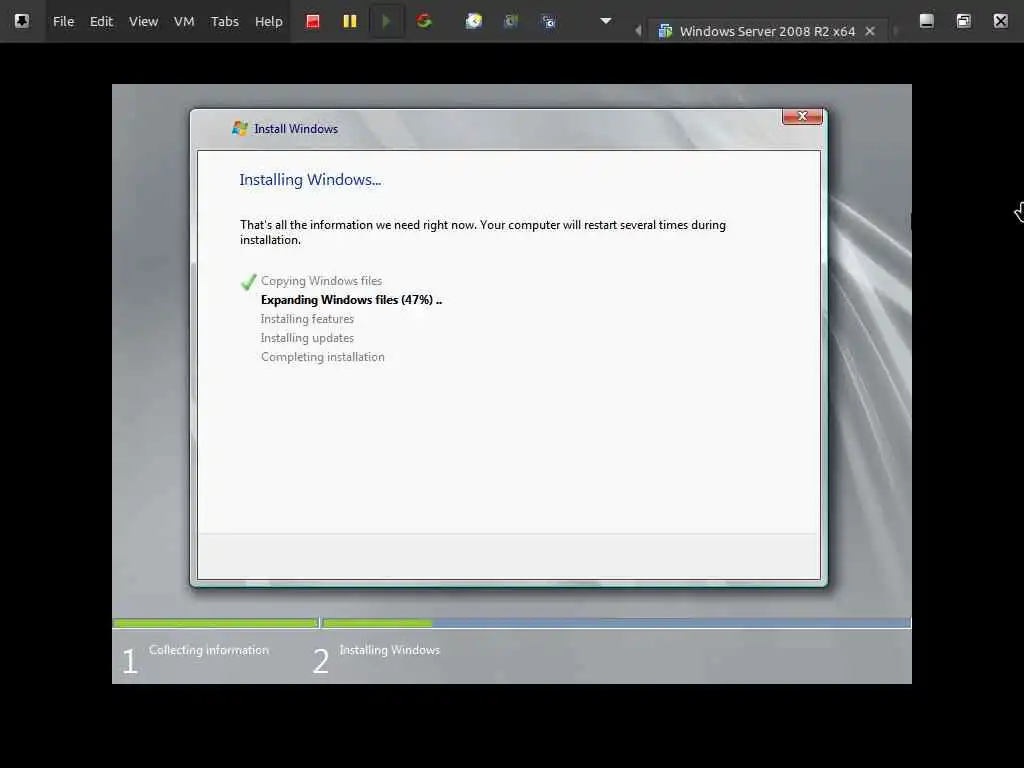
Task: Click the green play/resume VM button
Action: point(387,22)
